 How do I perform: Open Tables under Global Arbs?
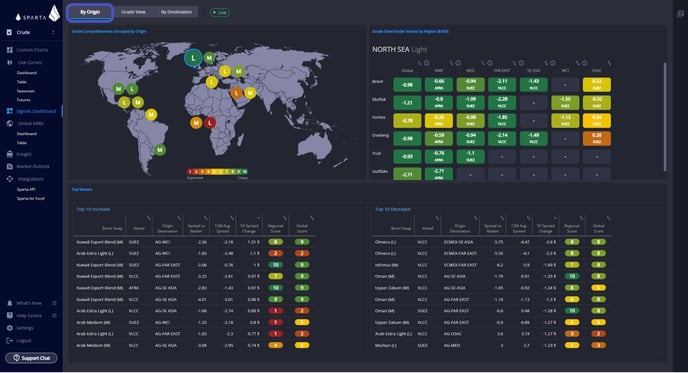coord(22,143)
